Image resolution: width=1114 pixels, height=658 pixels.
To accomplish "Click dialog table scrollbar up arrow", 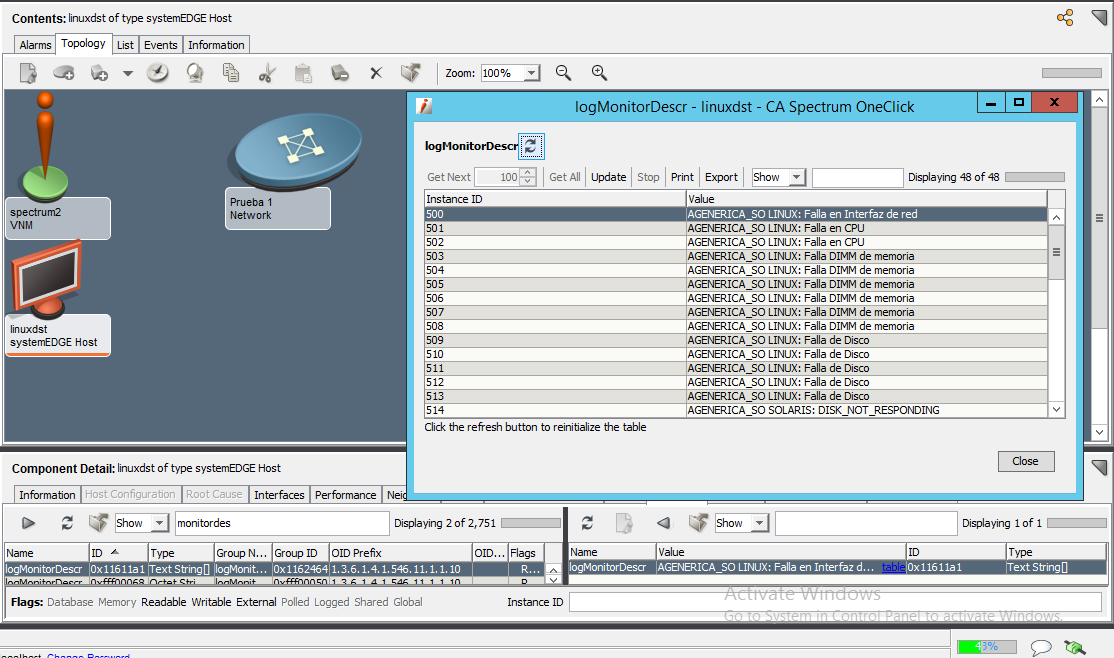I will (x=1056, y=217).
